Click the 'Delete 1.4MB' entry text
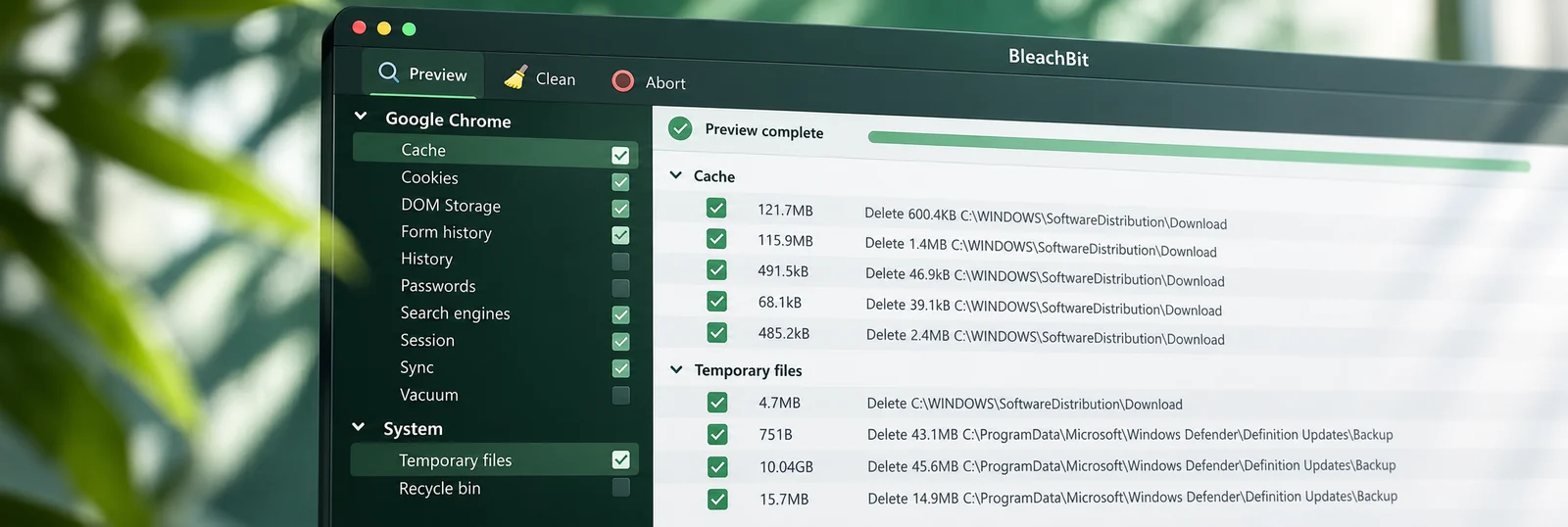 [1041, 247]
